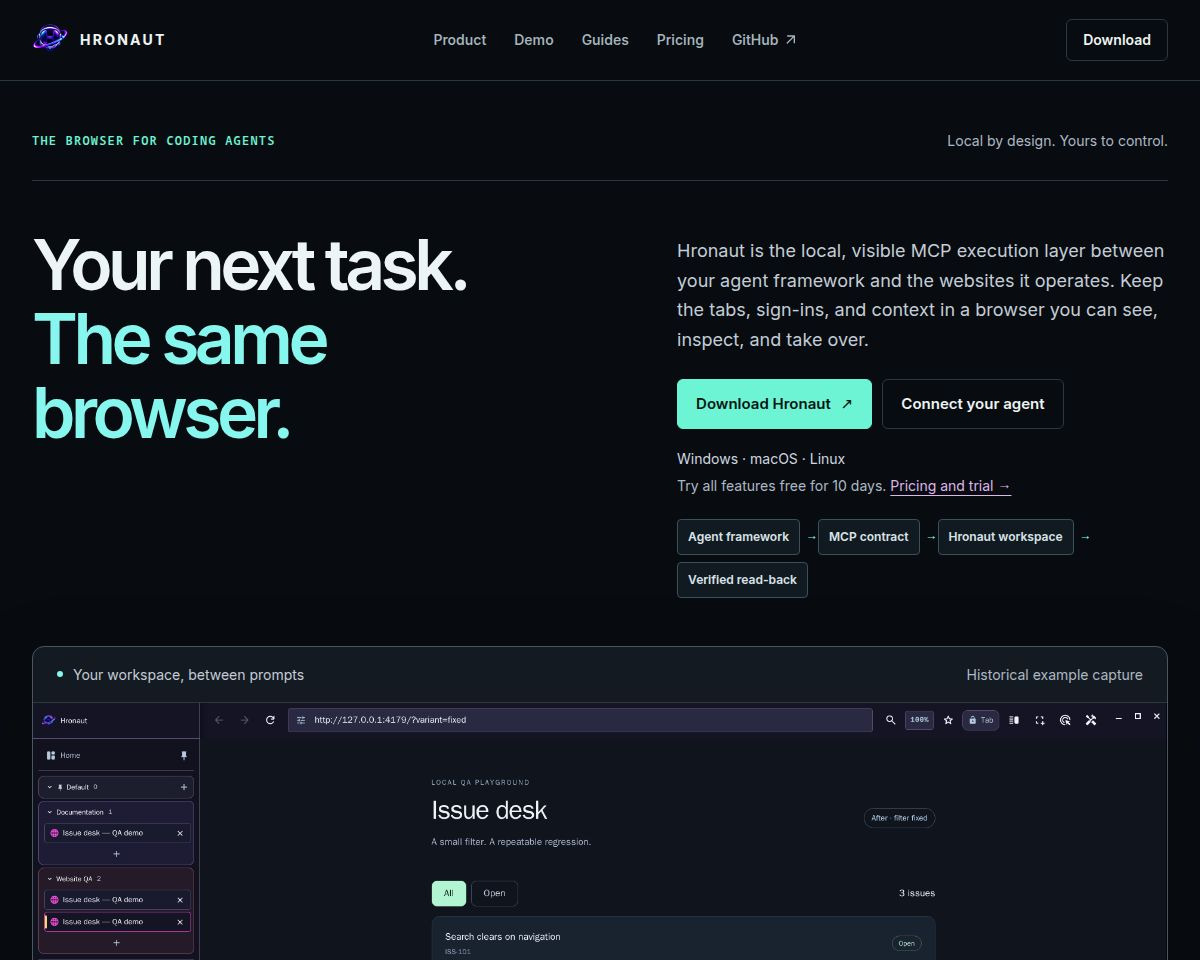Click the 127.0.0.1:4179 address field
This screenshot has width=1200, height=960.
click(580, 720)
